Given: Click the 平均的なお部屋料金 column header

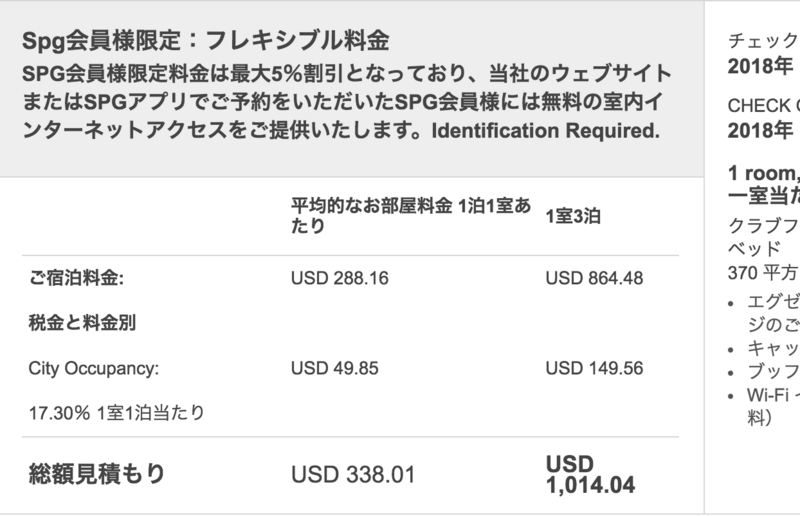Looking at the screenshot, I should (x=411, y=215).
